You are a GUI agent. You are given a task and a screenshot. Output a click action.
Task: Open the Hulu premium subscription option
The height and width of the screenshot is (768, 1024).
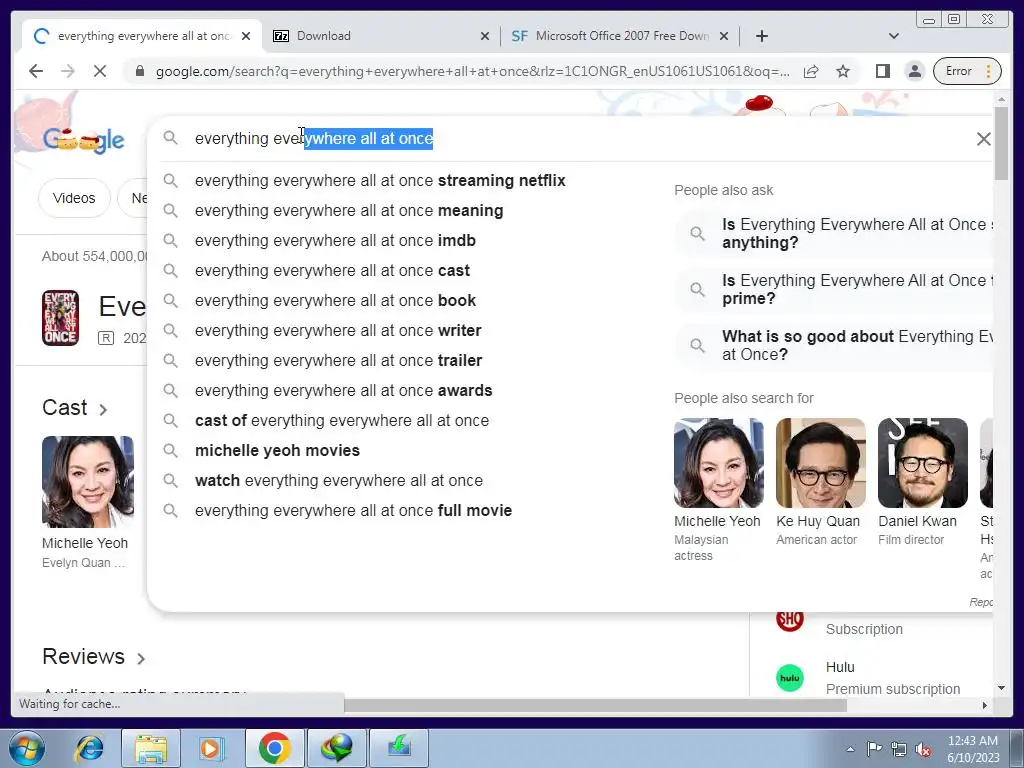tap(869, 678)
